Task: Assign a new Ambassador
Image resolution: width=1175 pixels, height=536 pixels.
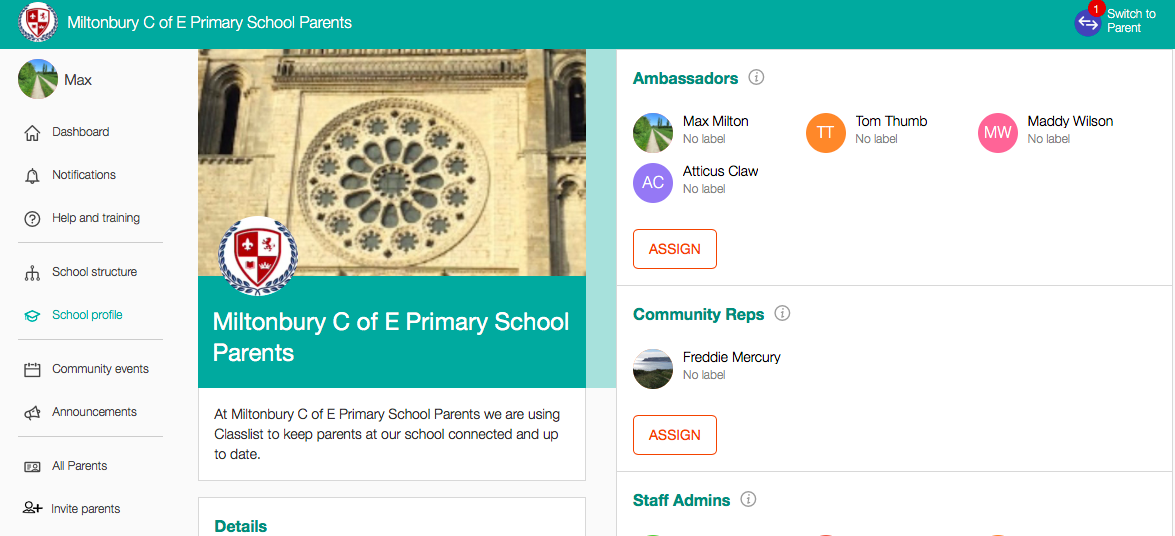Action: (674, 249)
